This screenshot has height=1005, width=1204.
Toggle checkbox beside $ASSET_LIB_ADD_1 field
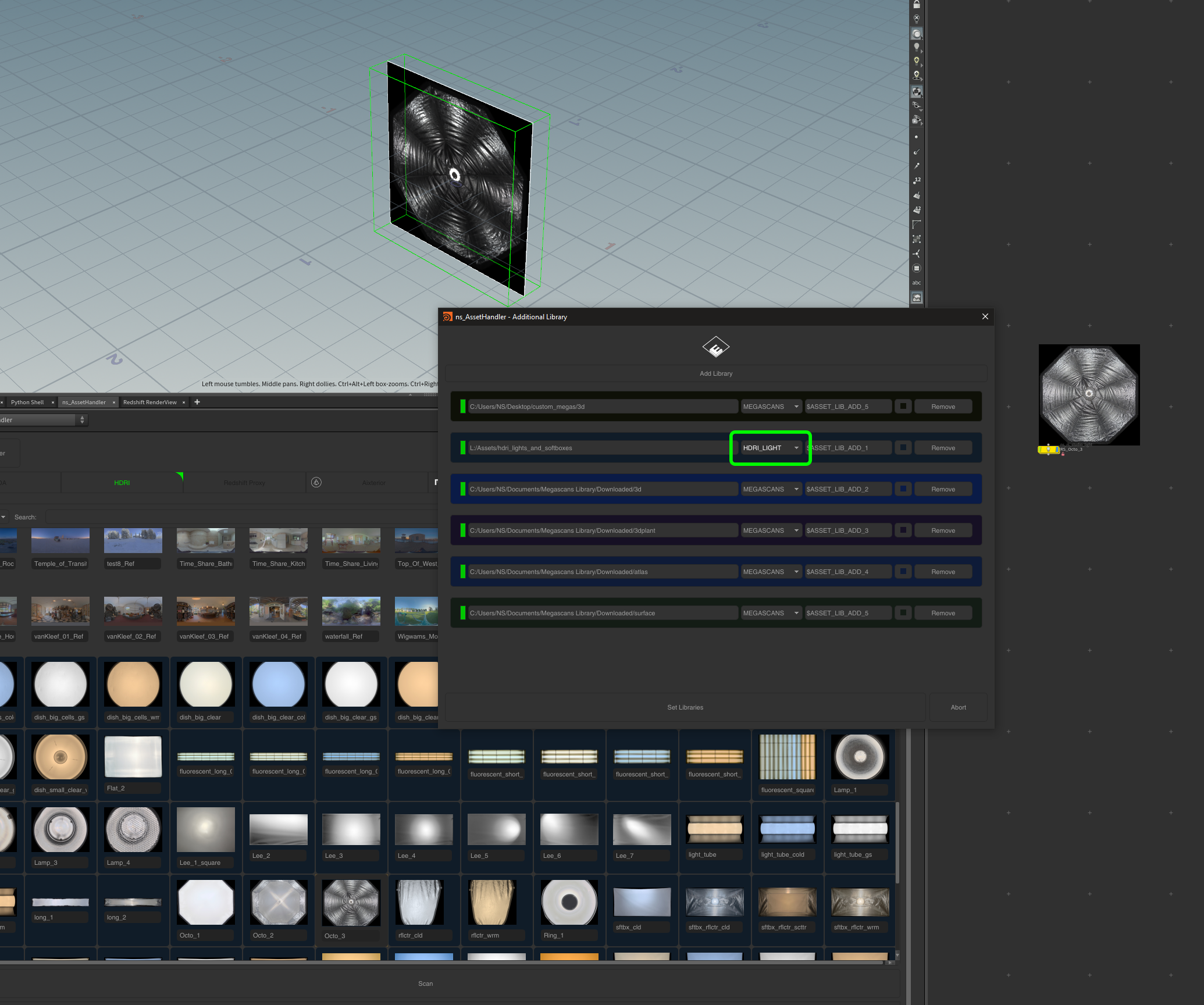pos(903,448)
